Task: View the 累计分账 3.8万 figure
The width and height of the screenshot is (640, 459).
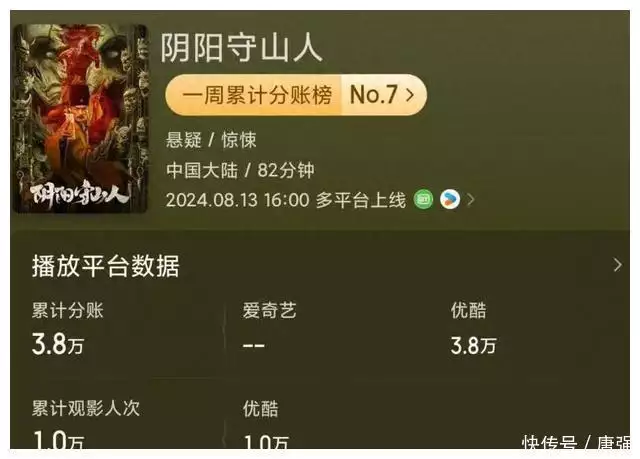Action: click(58, 344)
